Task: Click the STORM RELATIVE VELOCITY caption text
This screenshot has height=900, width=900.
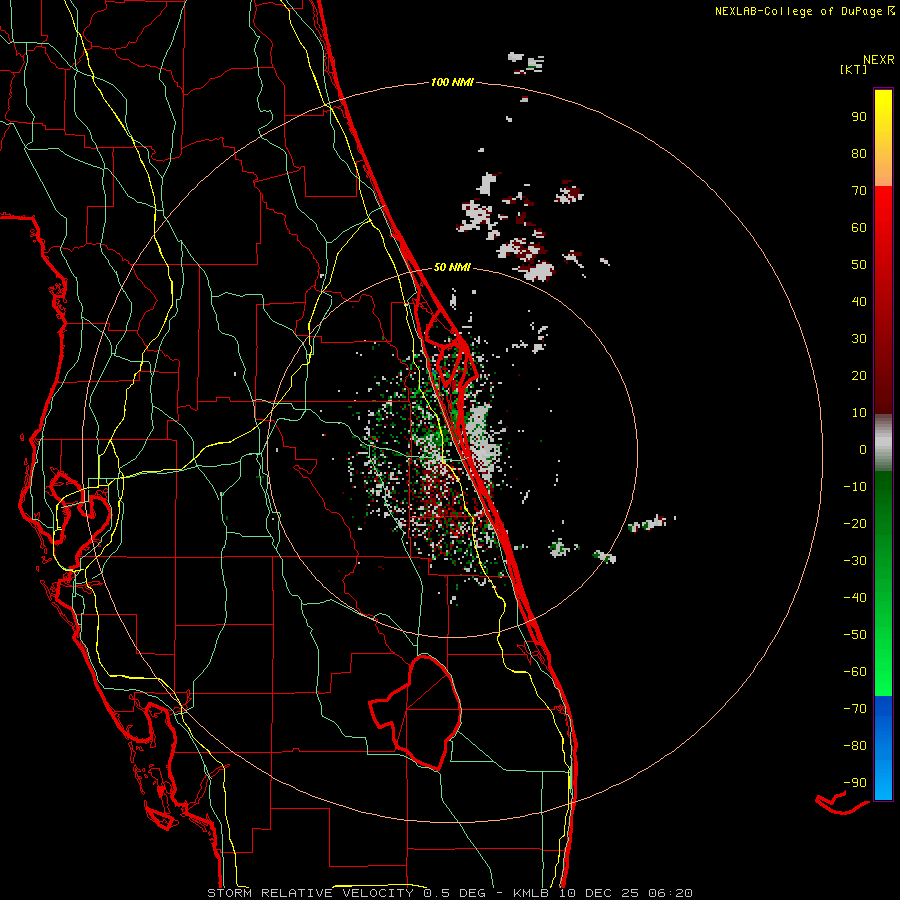Action: click(x=310, y=893)
